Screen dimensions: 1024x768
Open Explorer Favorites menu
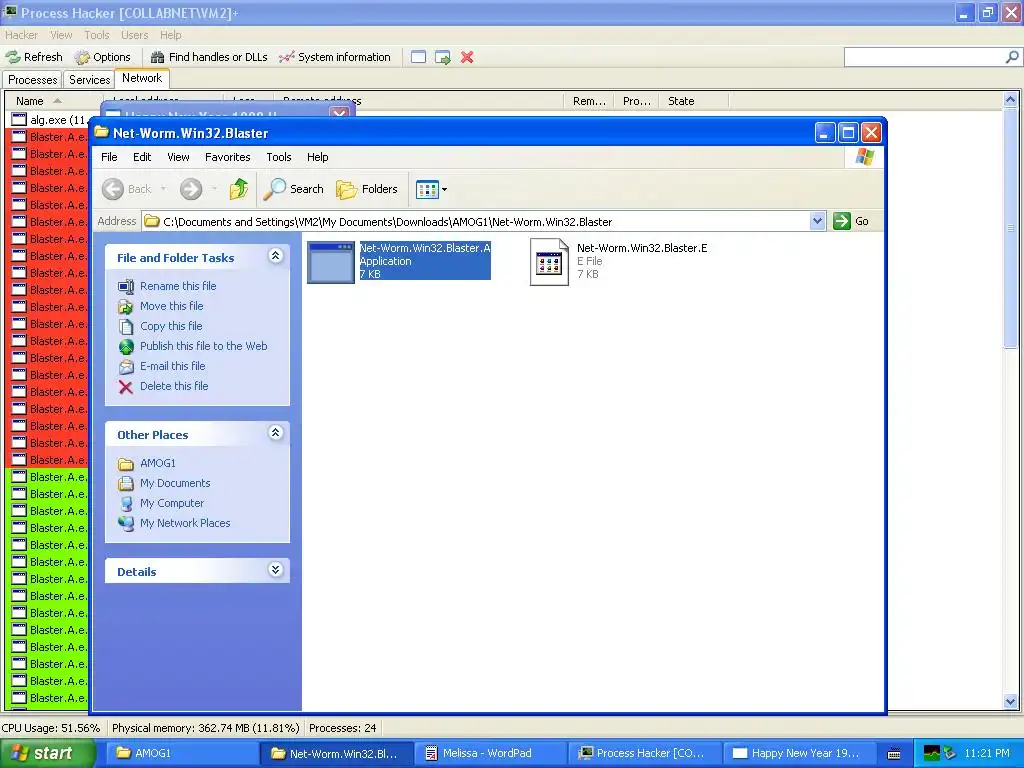click(x=227, y=157)
